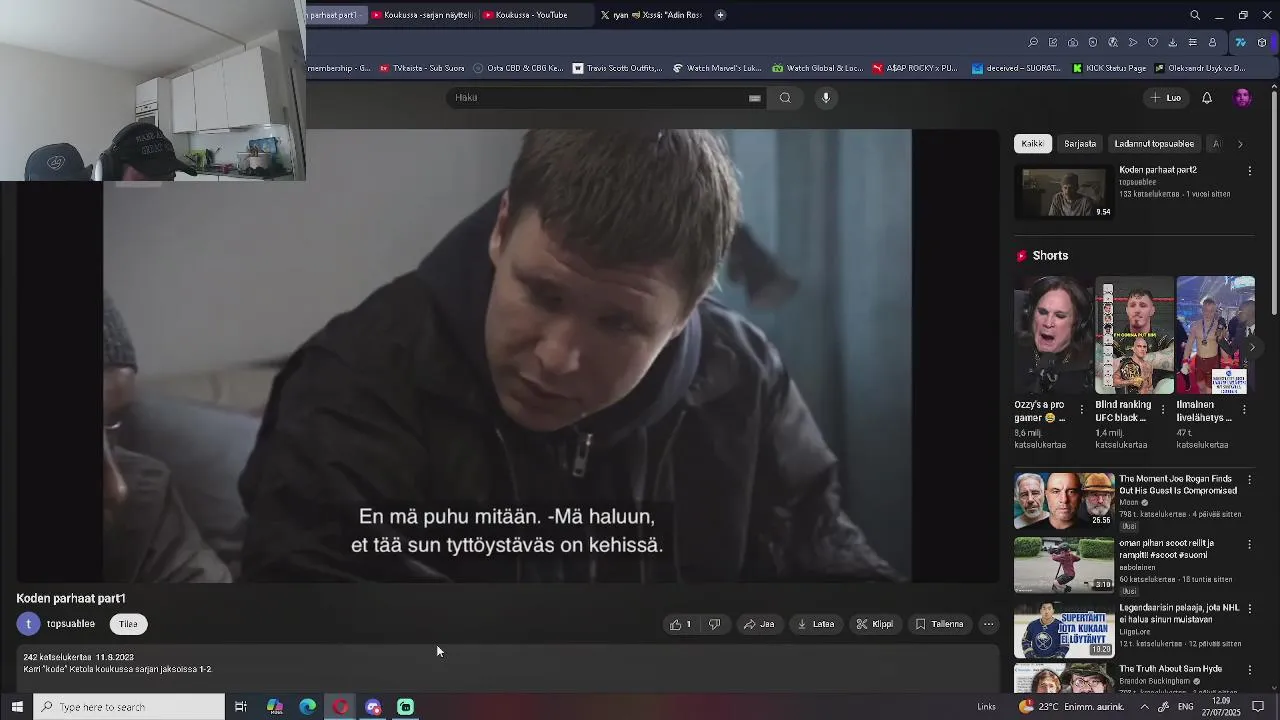Dislike the video with thumbs-down
The height and width of the screenshot is (720, 1280).
tap(714, 624)
